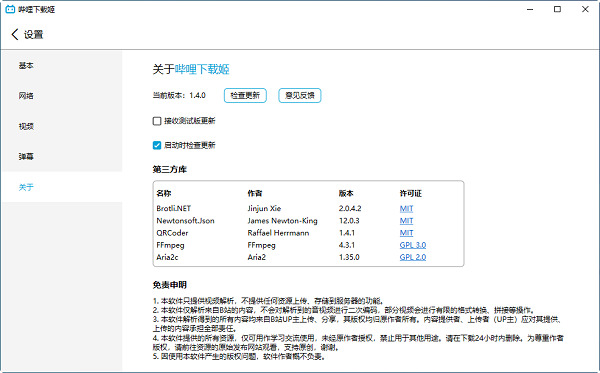Click version 12.0.3 cell
Image resolution: width=600 pixels, height=373 pixels.
point(349,221)
